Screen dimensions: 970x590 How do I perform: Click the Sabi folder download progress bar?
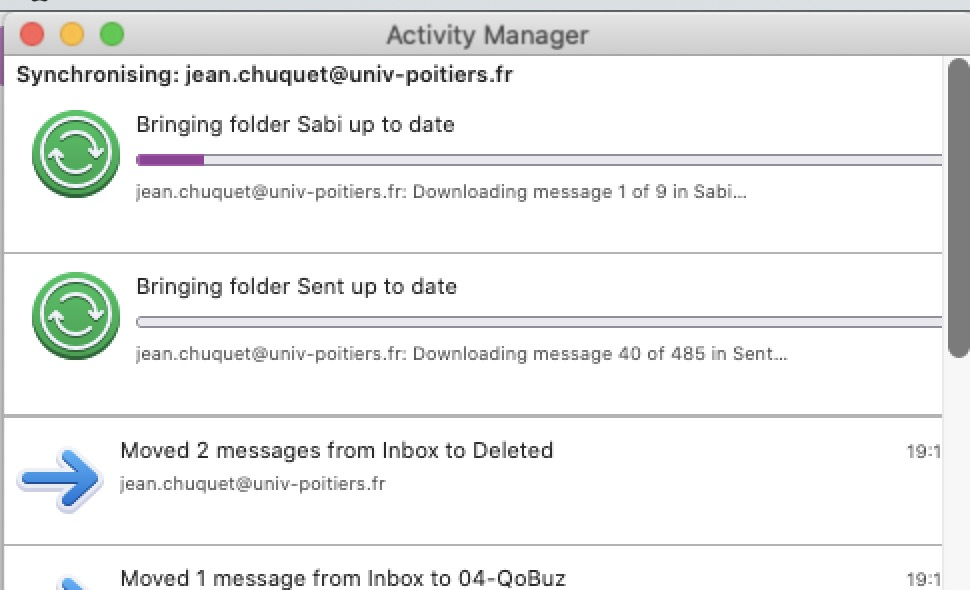tap(538, 160)
